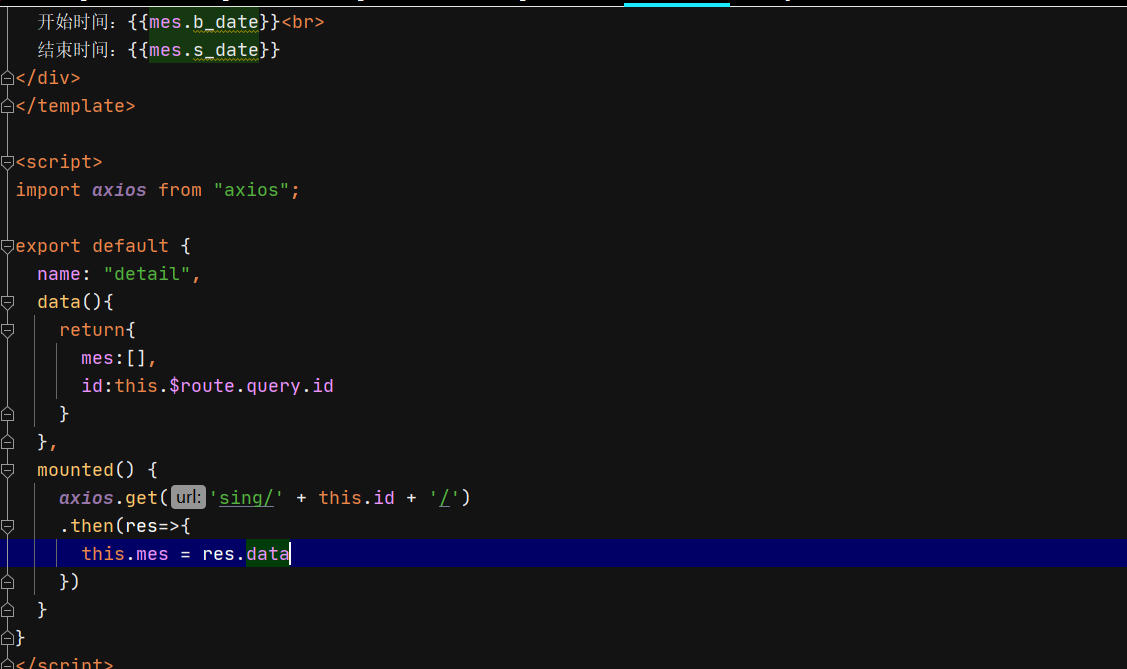
Task: Click the default keyword
Action: [130, 246]
